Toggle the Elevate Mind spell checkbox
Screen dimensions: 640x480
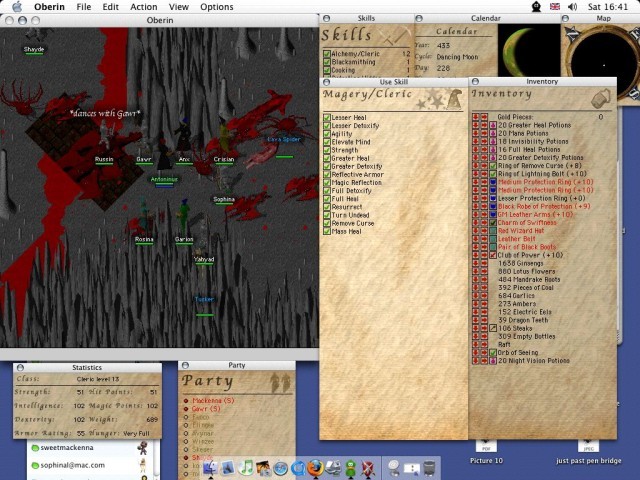[x=327, y=142]
